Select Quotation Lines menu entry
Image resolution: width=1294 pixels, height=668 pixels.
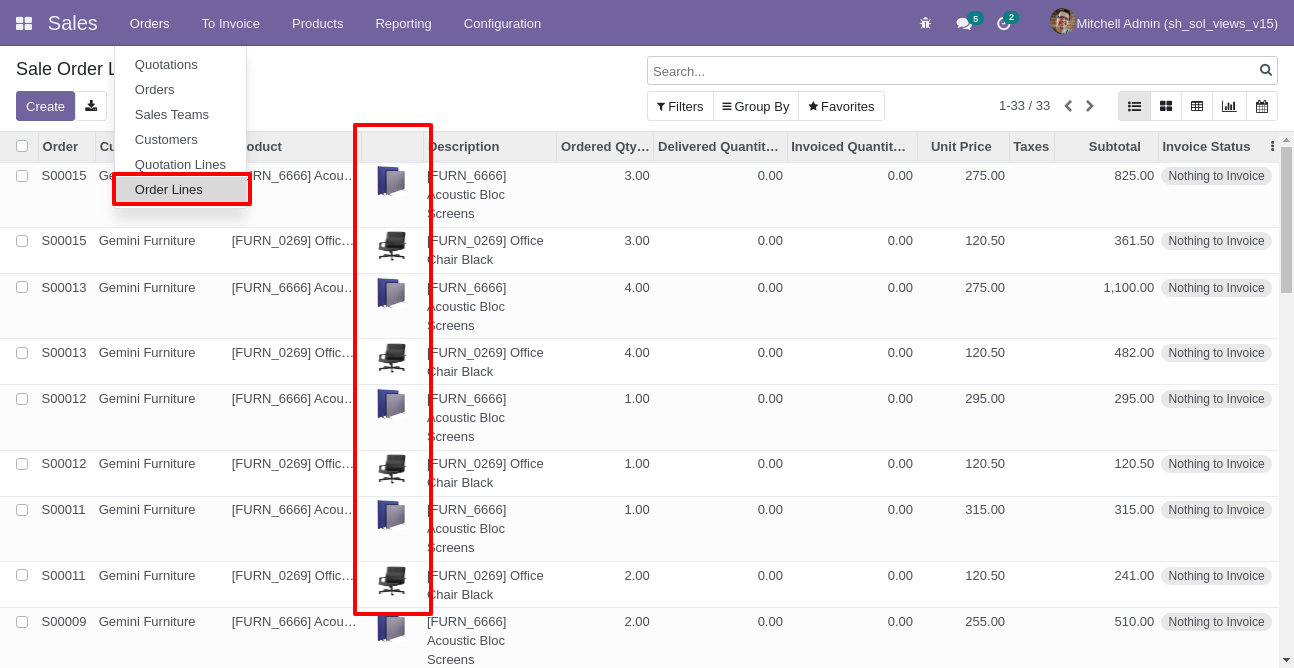click(181, 165)
